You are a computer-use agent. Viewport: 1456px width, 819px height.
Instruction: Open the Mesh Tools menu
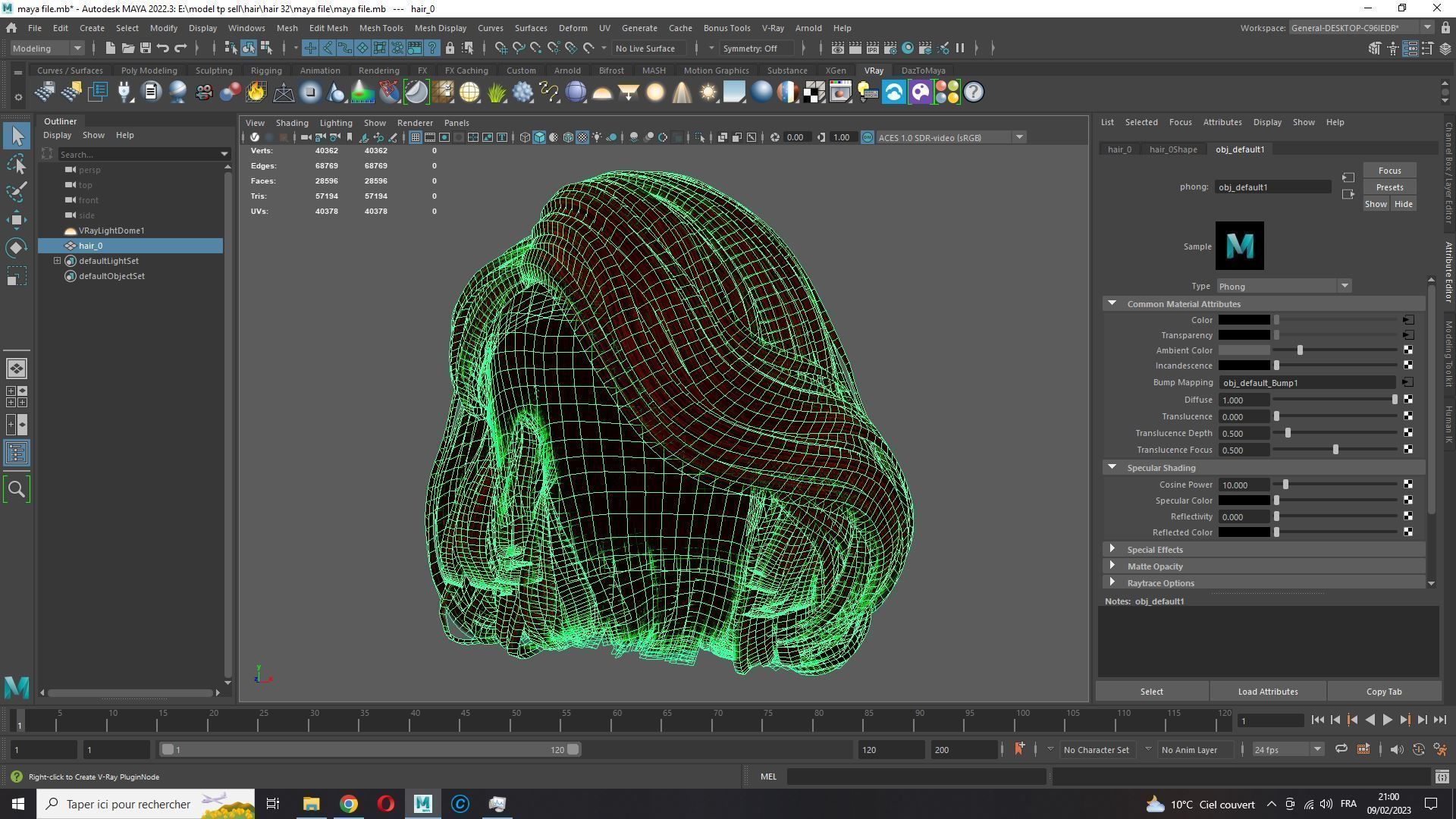coord(381,28)
